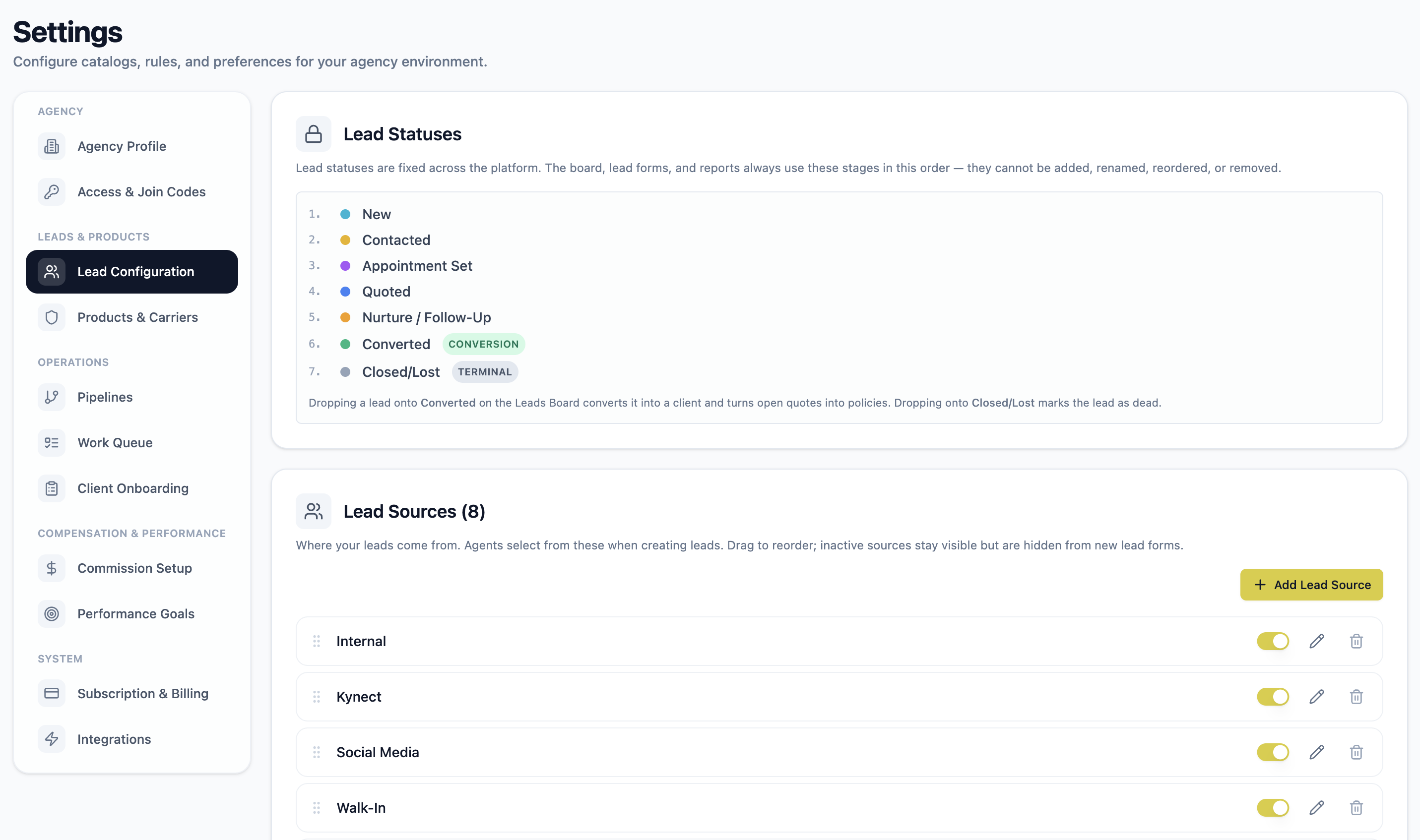
Task: Open Work Queue settings
Action: point(131,443)
